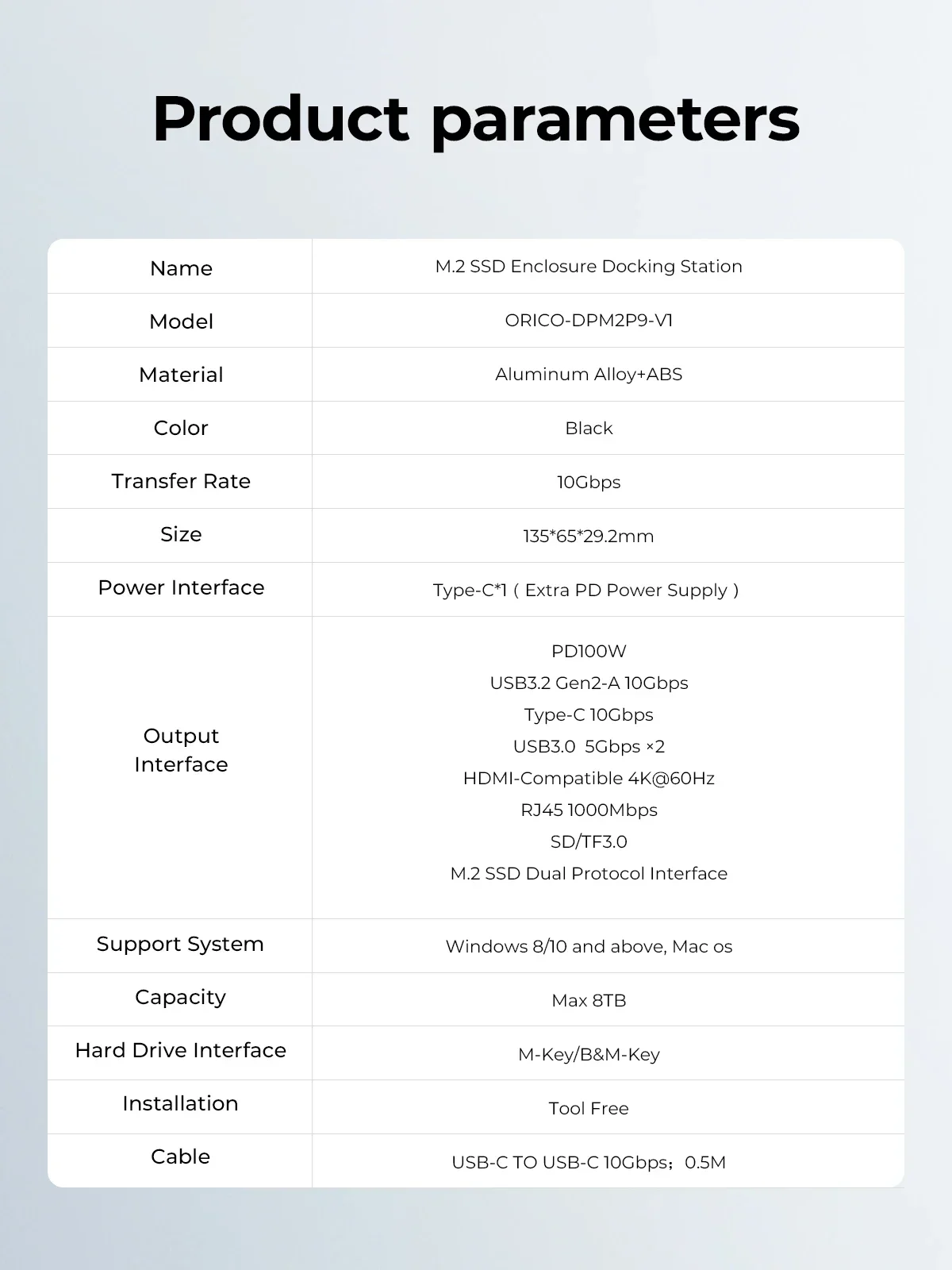Image resolution: width=952 pixels, height=1270 pixels.
Task: Click the Output Interface label
Action: (181, 750)
